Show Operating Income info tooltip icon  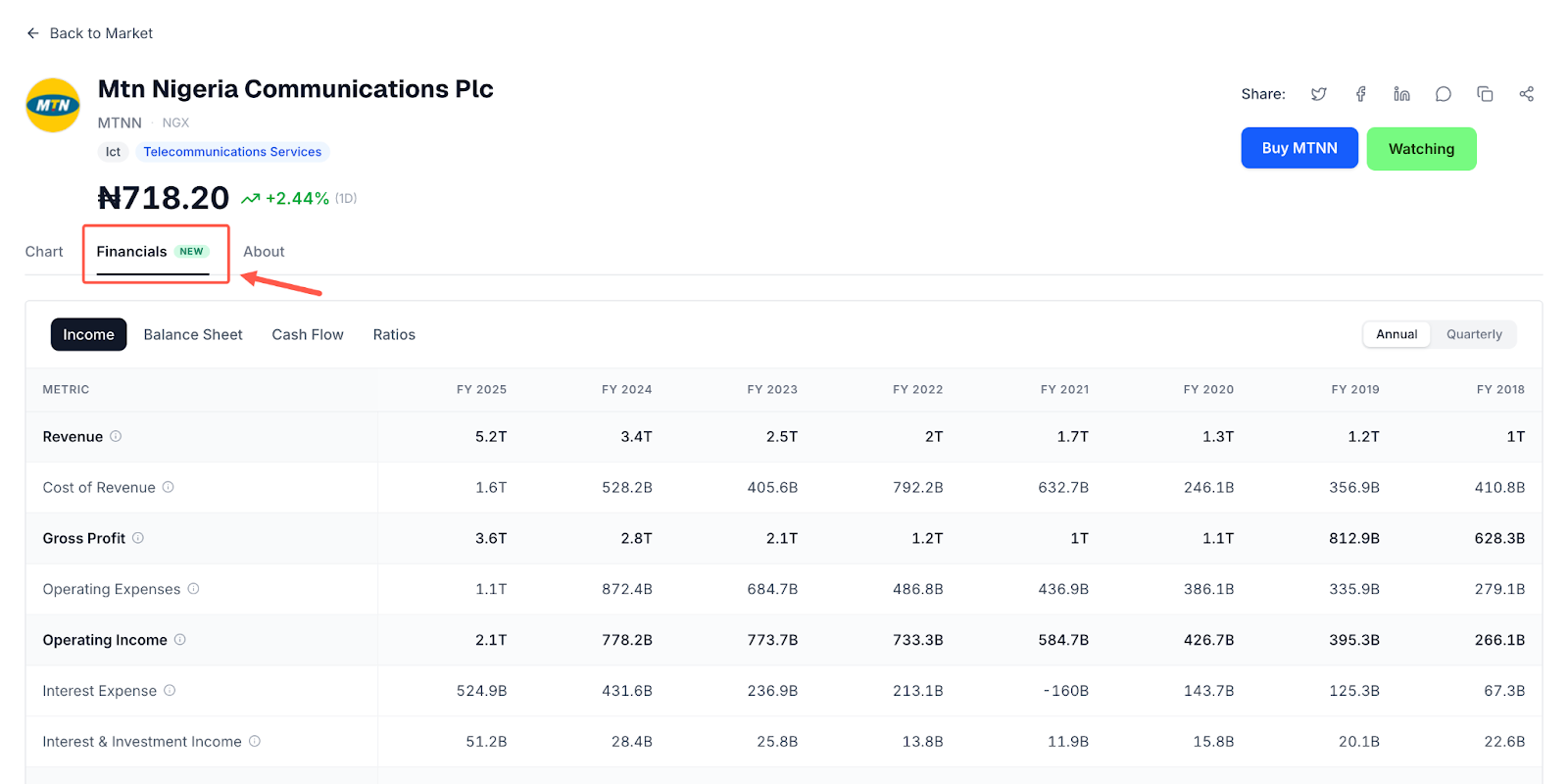coord(180,640)
